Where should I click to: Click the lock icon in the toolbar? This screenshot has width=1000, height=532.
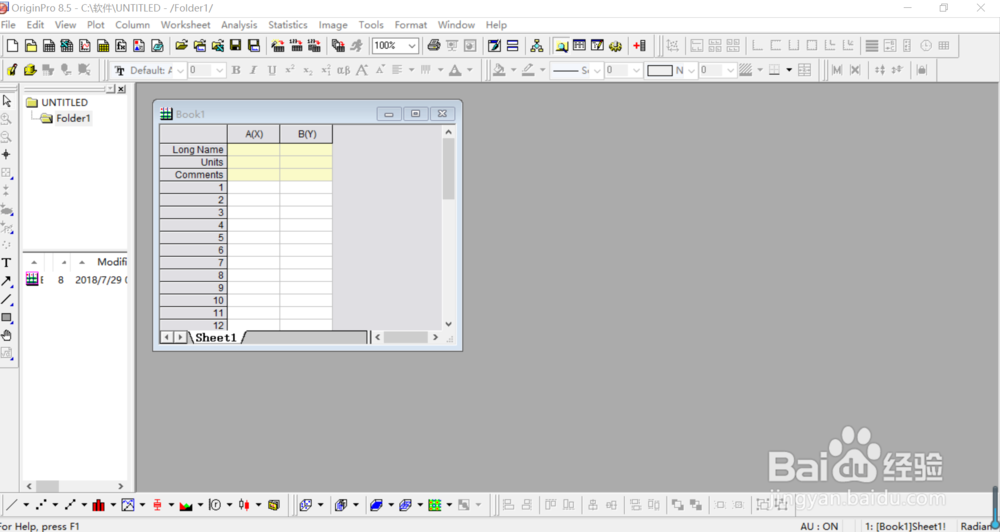click(x=922, y=70)
